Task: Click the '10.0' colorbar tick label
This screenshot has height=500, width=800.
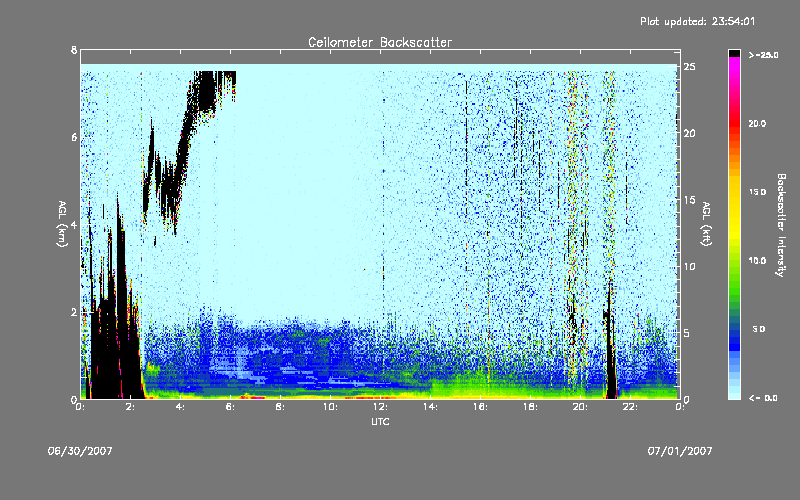Action: tap(757, 261)
